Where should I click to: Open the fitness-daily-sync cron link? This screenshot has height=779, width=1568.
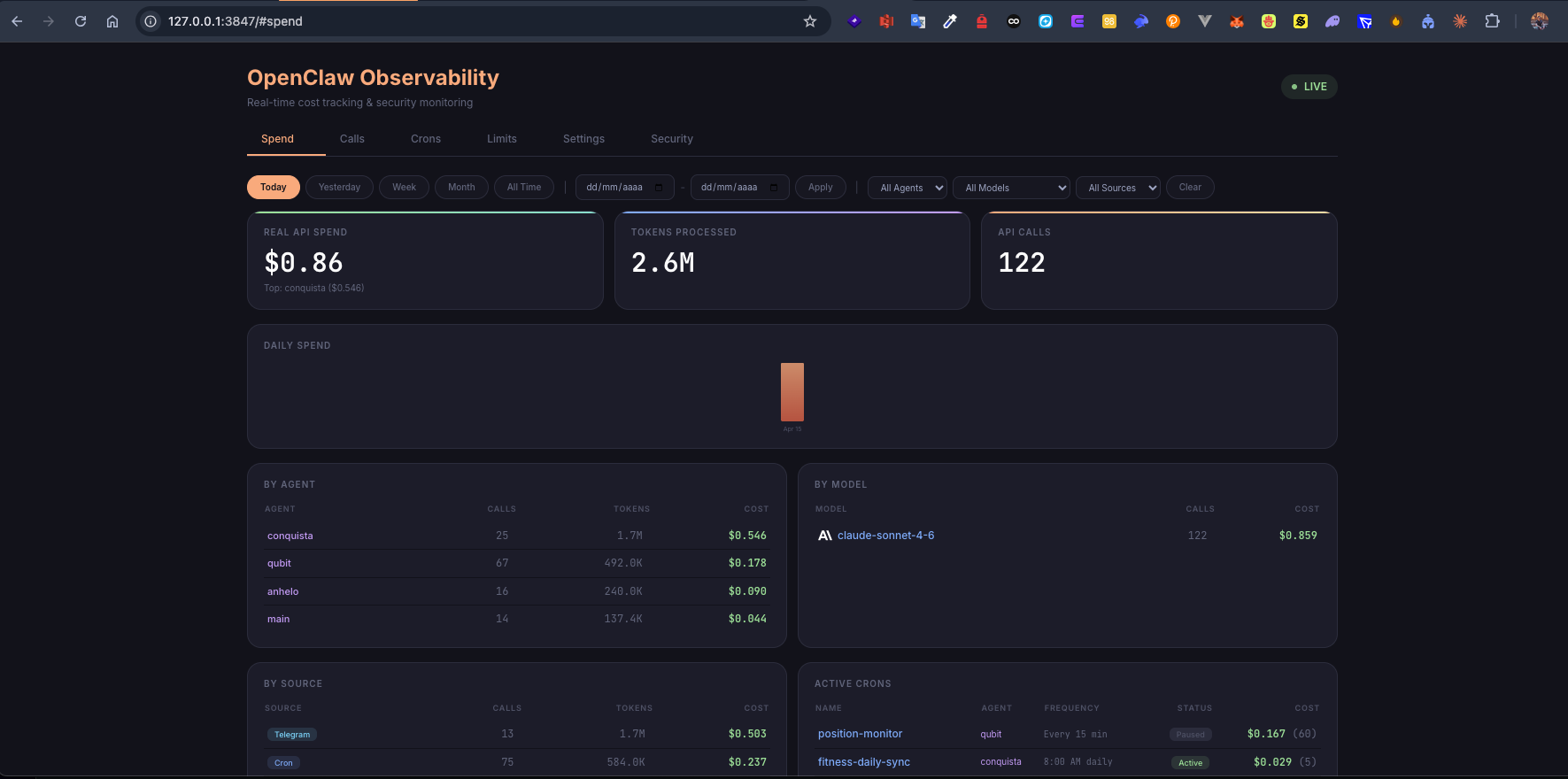(x=864, y=762)
